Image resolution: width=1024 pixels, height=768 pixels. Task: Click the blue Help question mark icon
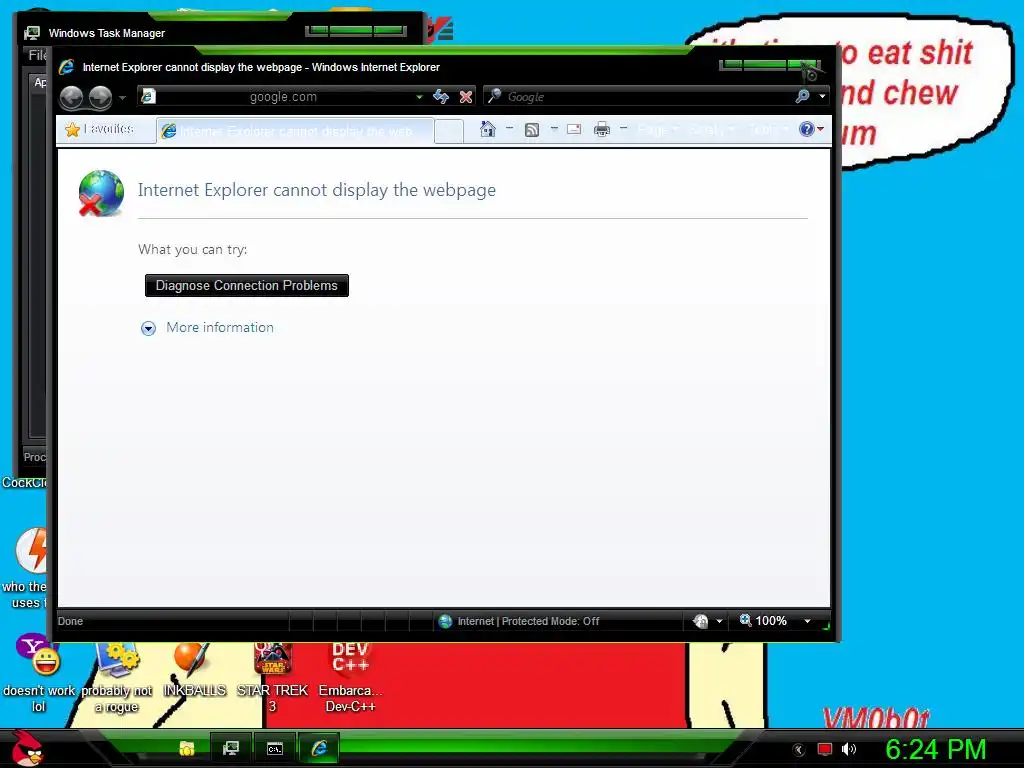tap(807, 129)
